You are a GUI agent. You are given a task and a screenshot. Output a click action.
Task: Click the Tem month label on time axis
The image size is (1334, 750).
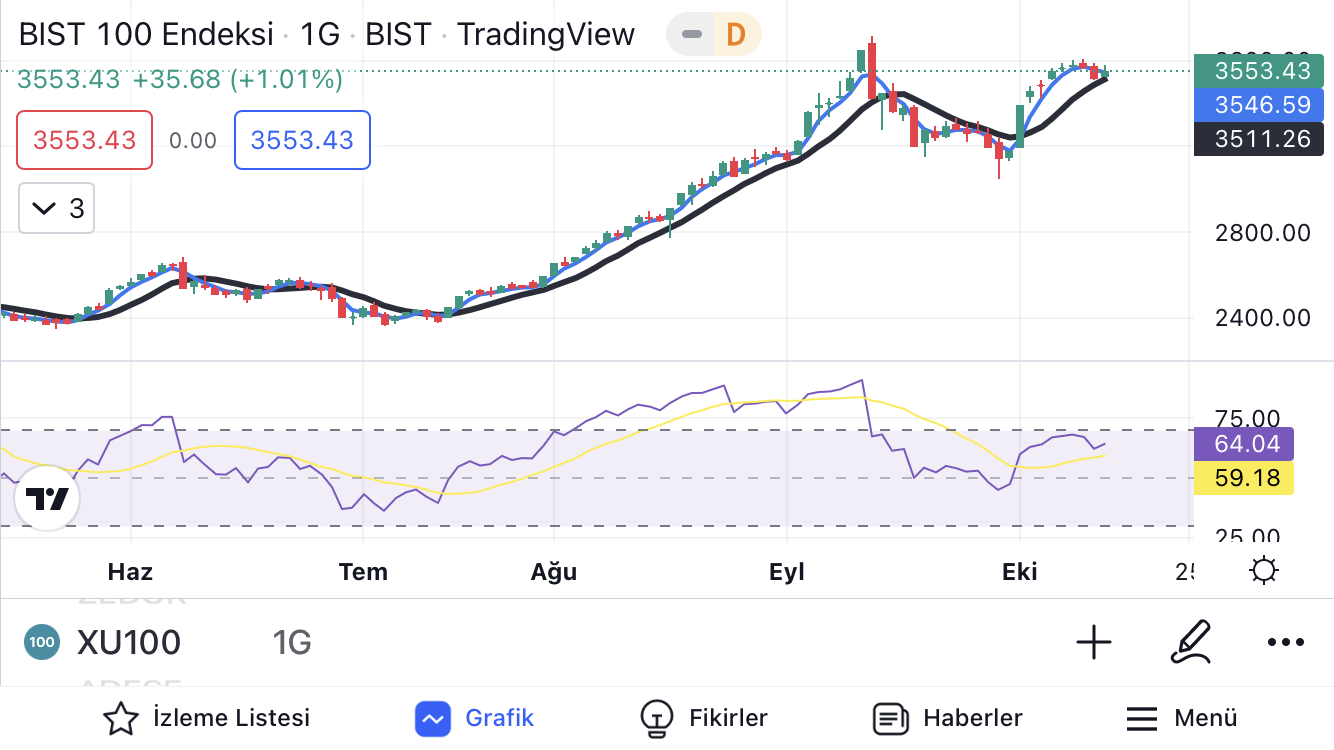point(363,572)
